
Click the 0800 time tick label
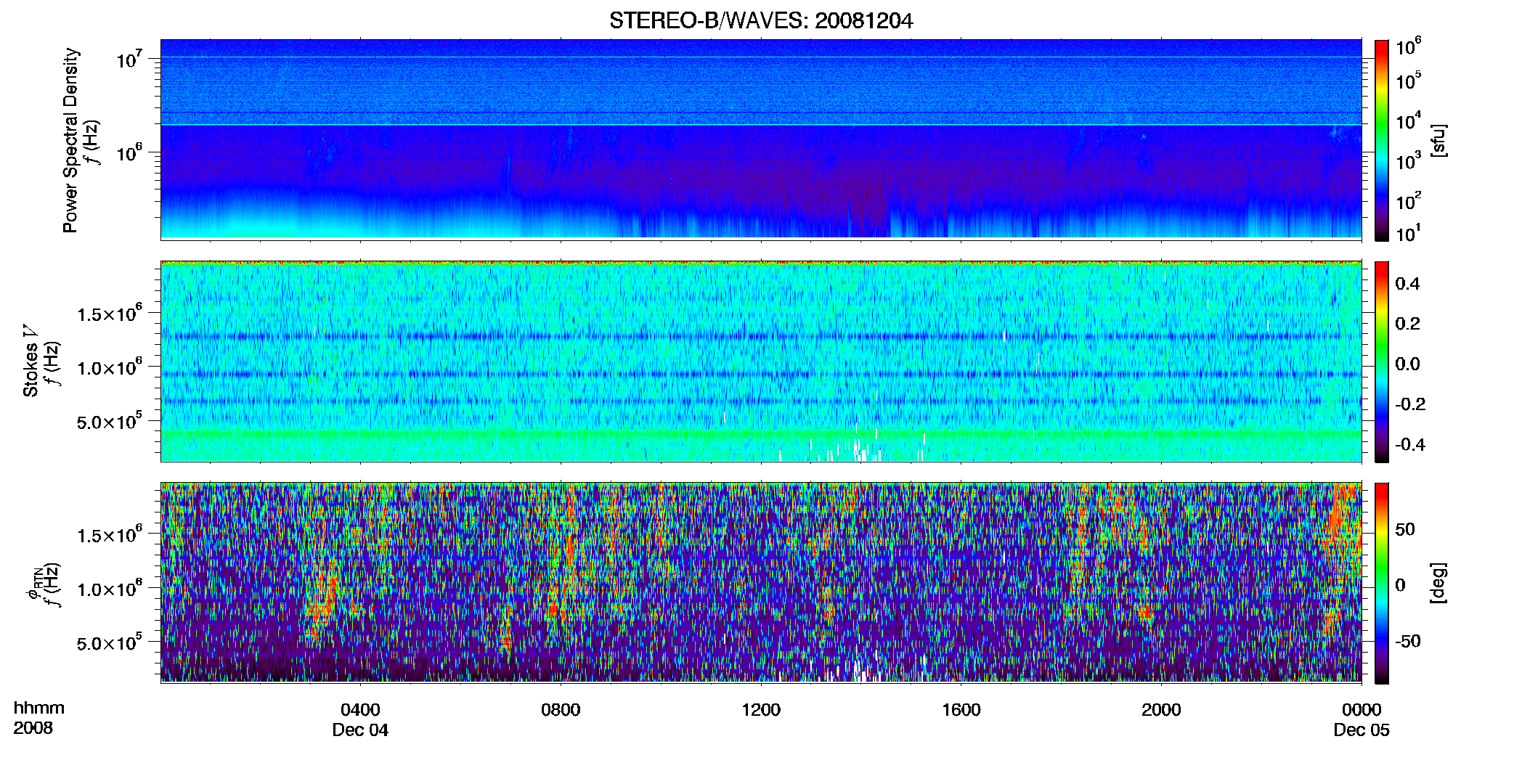[x=561, y=710]
